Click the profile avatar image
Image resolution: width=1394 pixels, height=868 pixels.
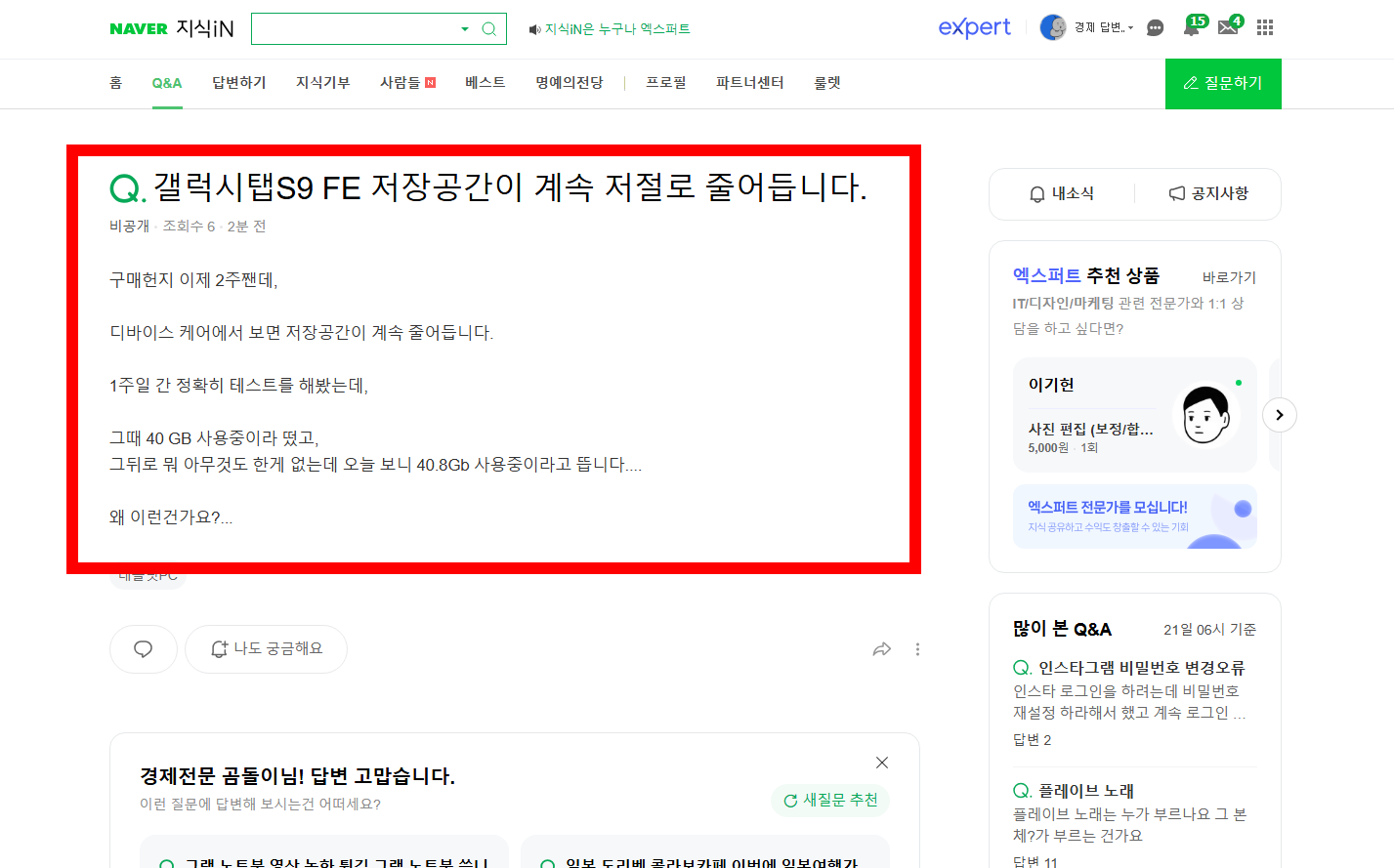[1053, 27]
